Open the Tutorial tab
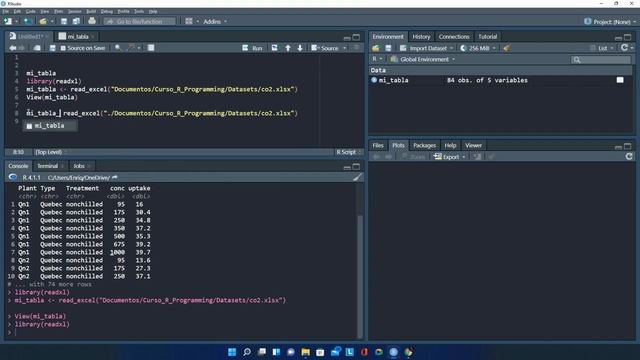640x360 pixels. (488, 37)
